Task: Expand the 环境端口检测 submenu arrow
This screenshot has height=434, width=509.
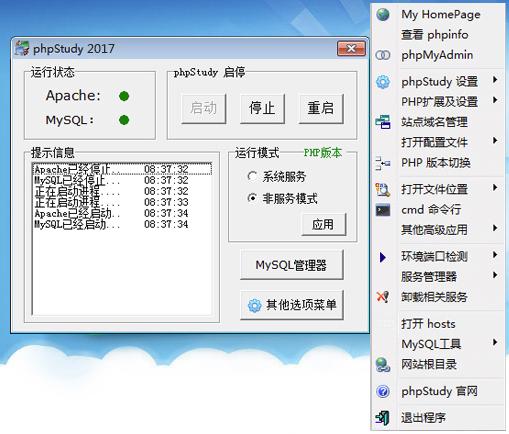Action: pyautogui.click(x=495, y=255)
